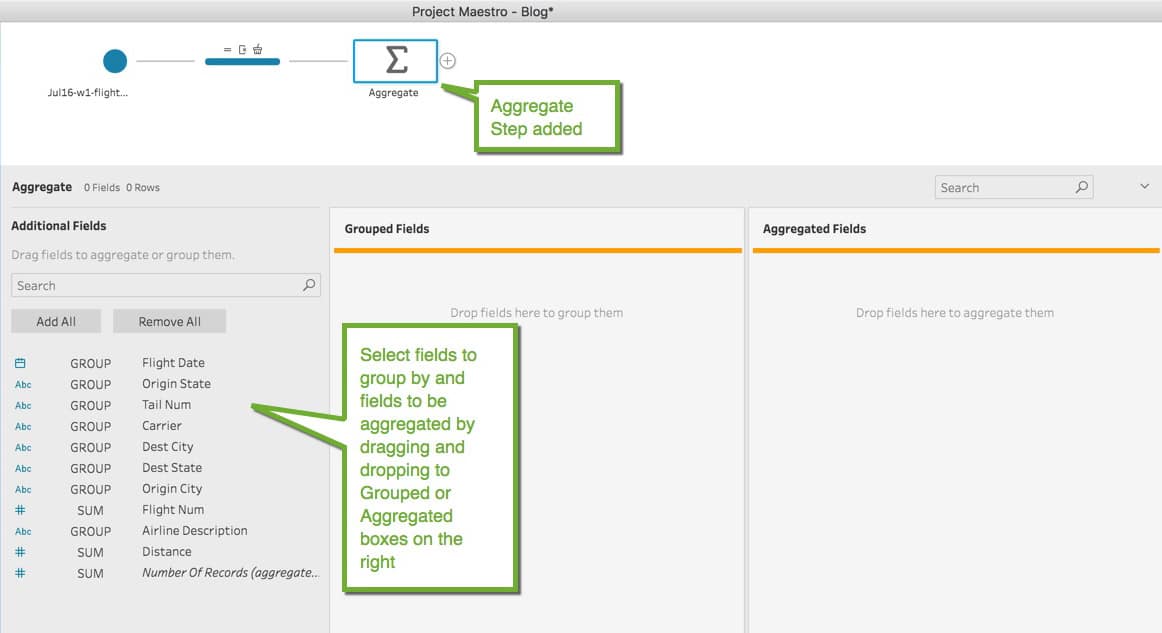Open the GROUP option for Dest State
The image size is (1162, 633).
coord(90,468)
